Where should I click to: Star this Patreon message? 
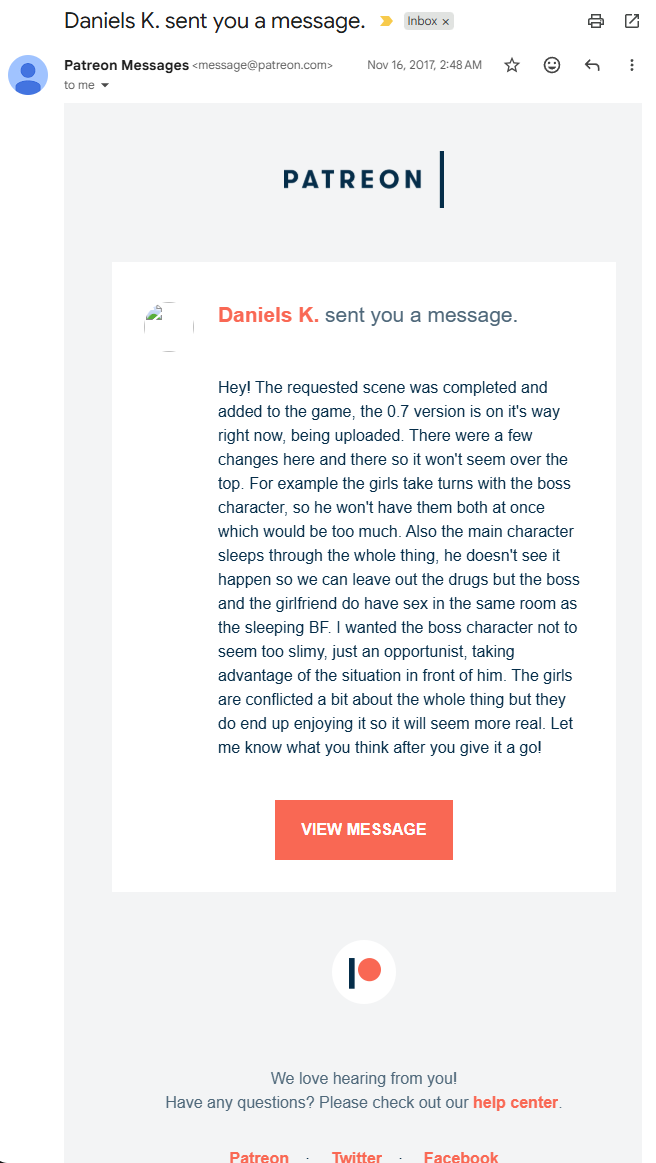(x=512, y=65)
